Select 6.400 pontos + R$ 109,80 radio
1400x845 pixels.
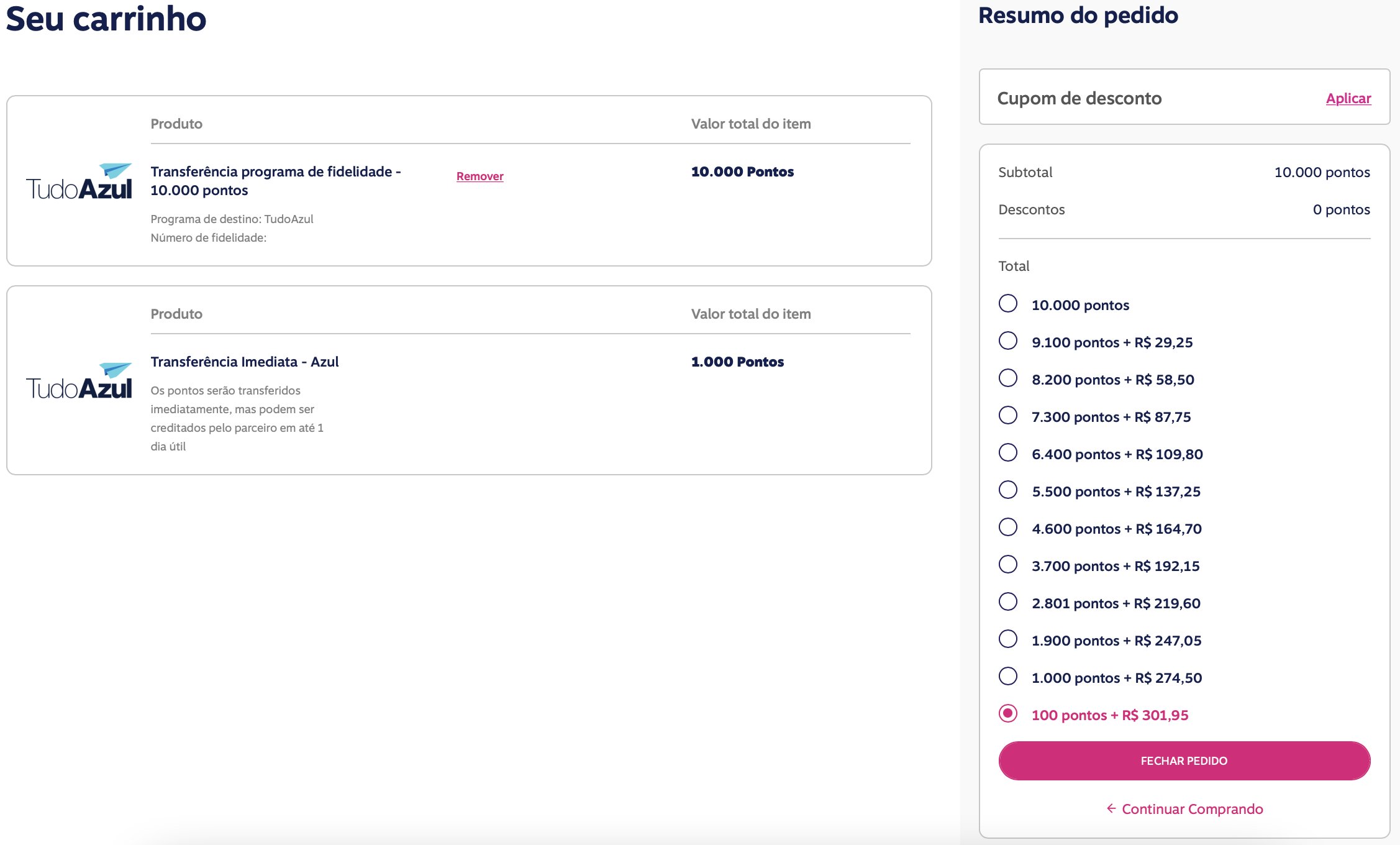click(1008, 453)
